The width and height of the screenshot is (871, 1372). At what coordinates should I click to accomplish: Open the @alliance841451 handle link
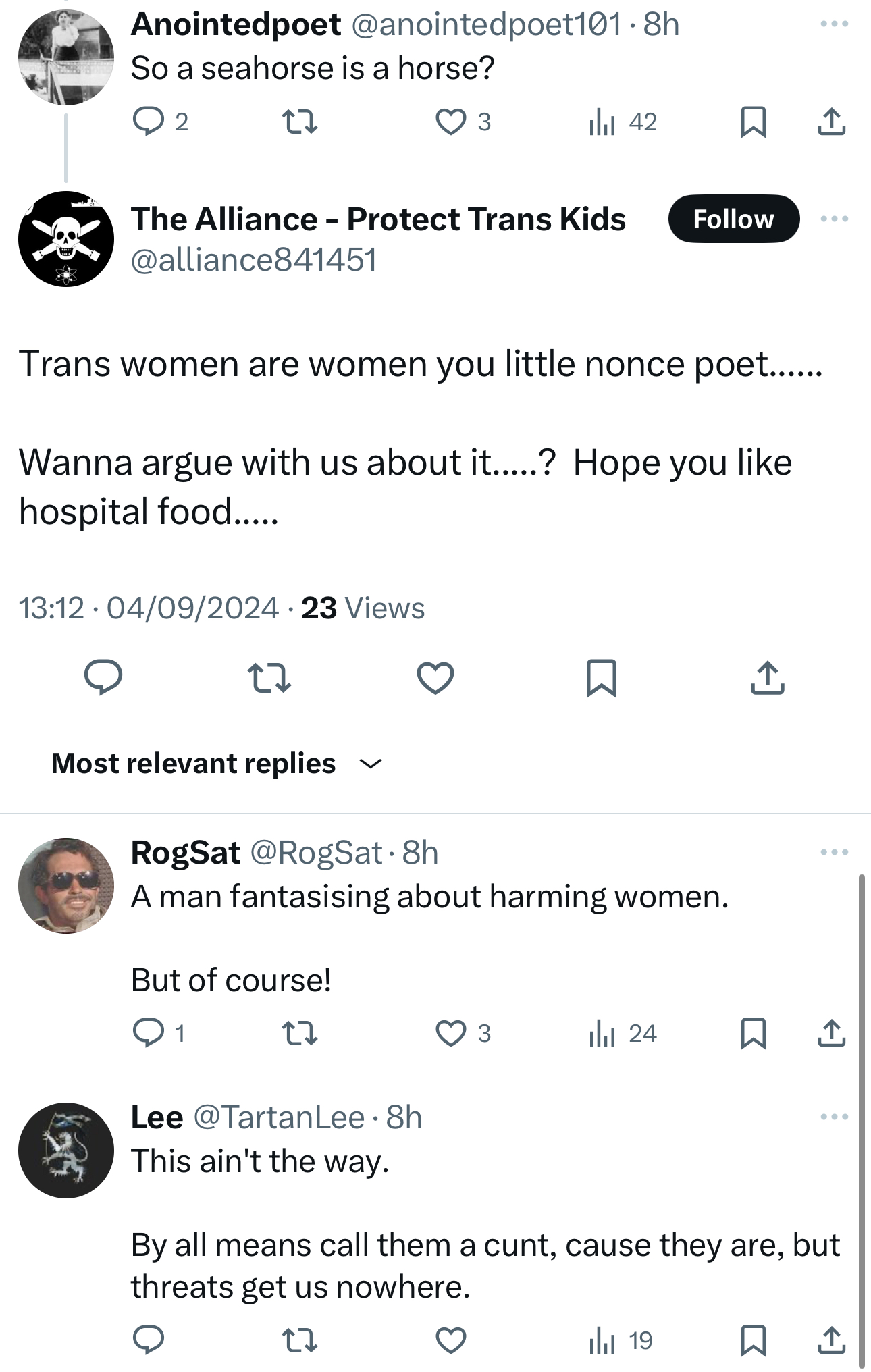(x=254, y=260)
